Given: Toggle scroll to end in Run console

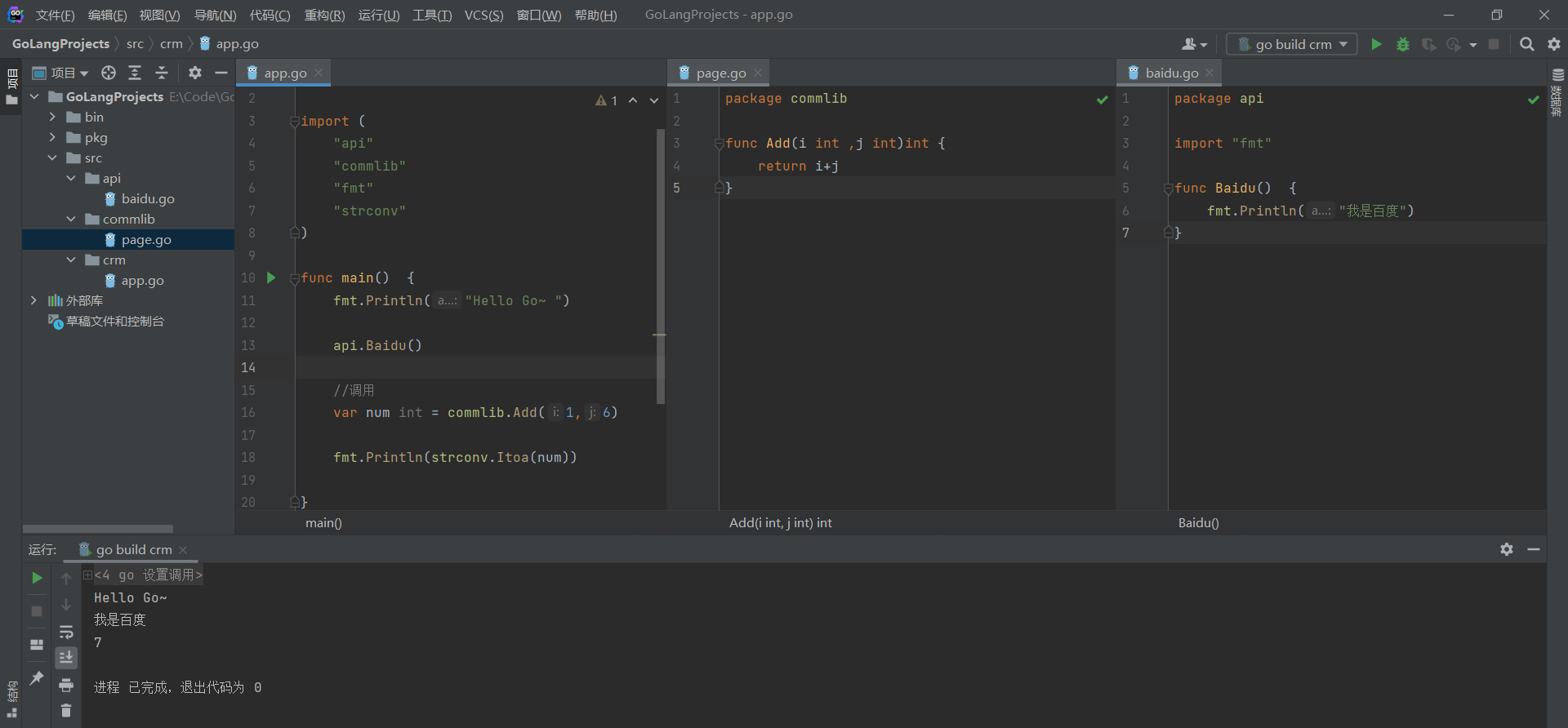Looking at the screenshot, I should pos(66,658).
